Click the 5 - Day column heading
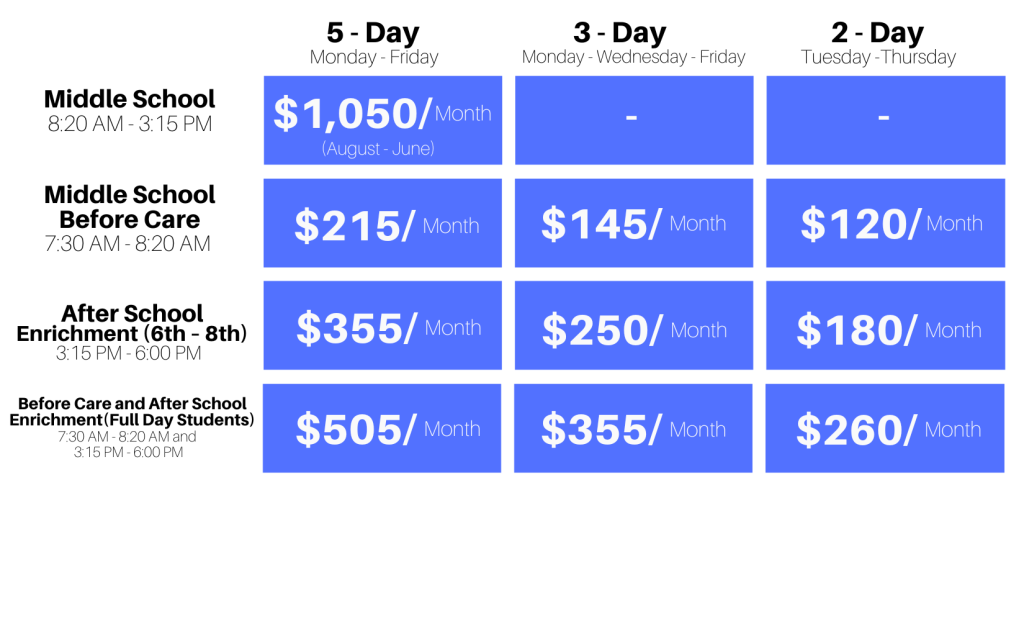The image size is (1024, 621). click(x=374, y=33)
